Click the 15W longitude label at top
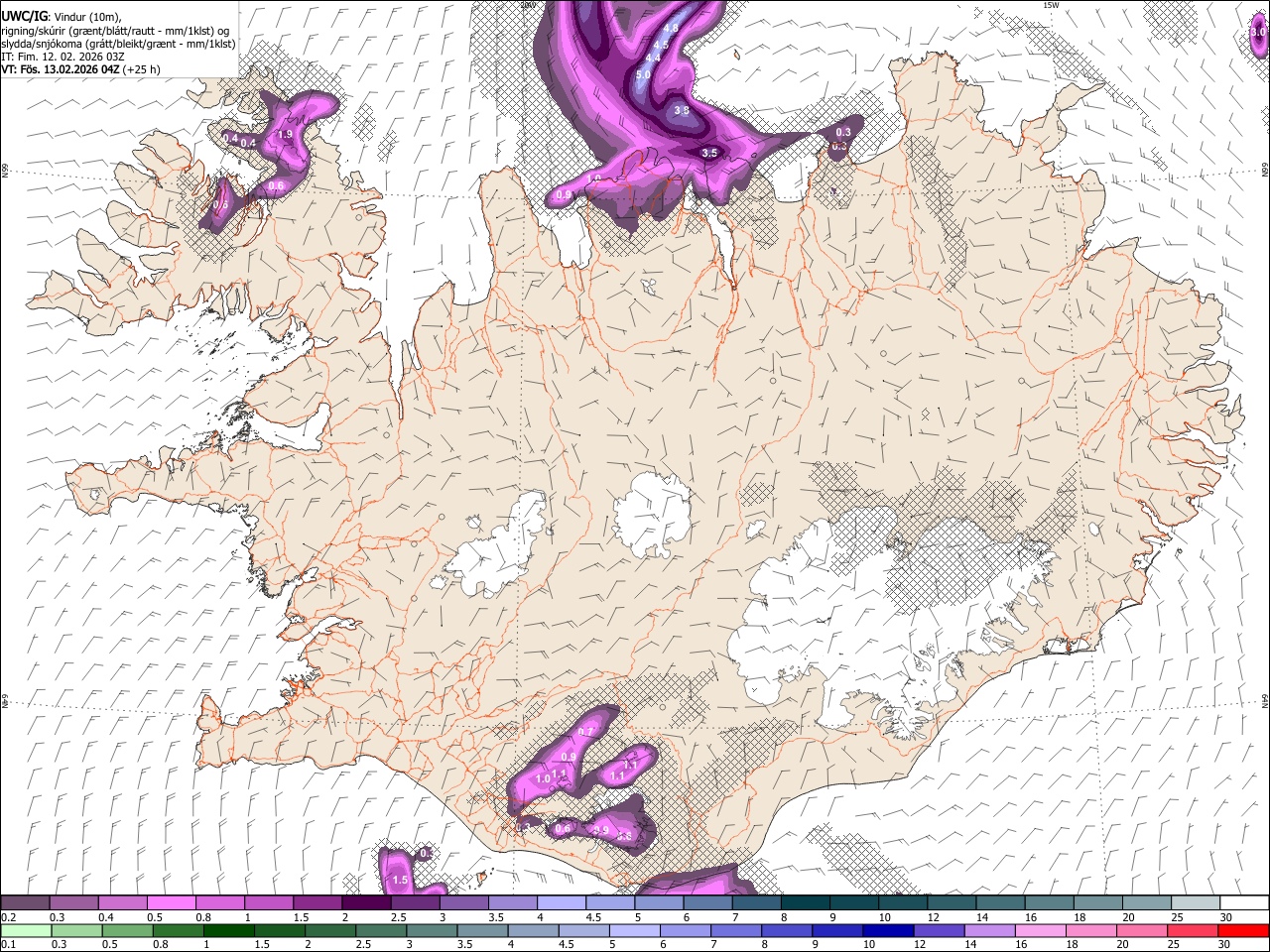The image size is (1270, 952). coord(1051,5)
